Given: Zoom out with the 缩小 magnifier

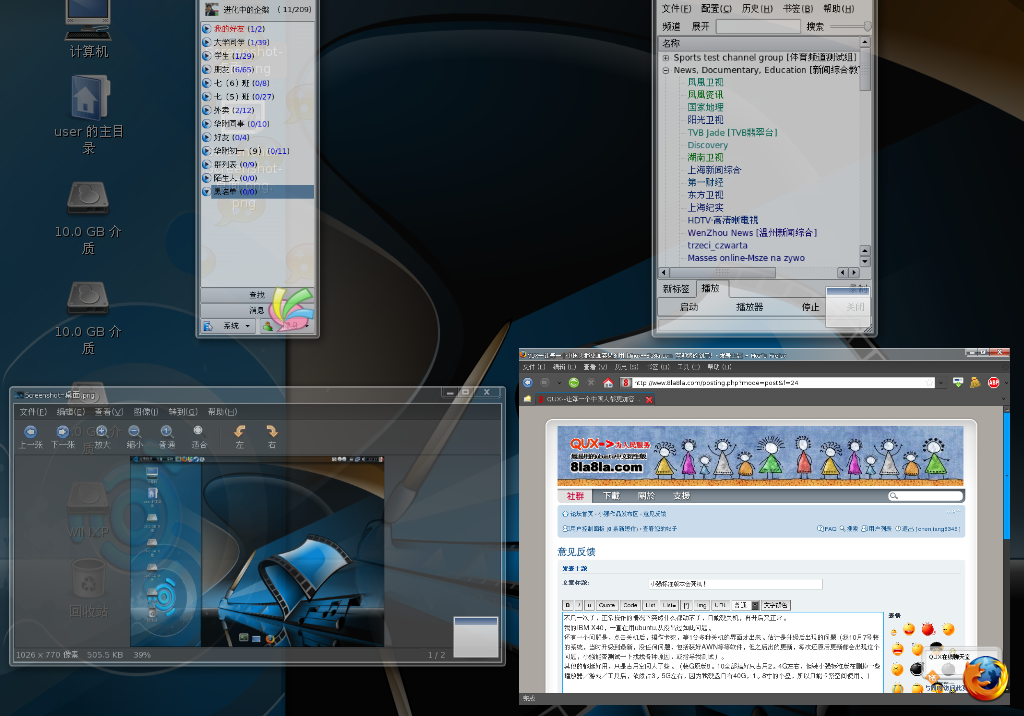Looking at the screenshot, I should 135,432.
